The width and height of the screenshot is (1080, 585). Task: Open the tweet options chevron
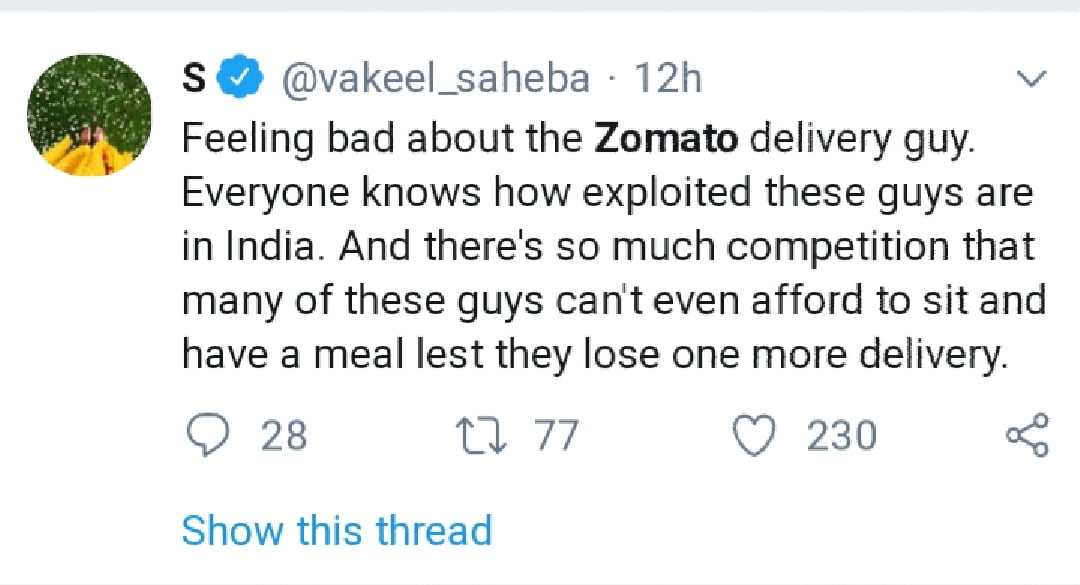click(x=1030, y=79)
